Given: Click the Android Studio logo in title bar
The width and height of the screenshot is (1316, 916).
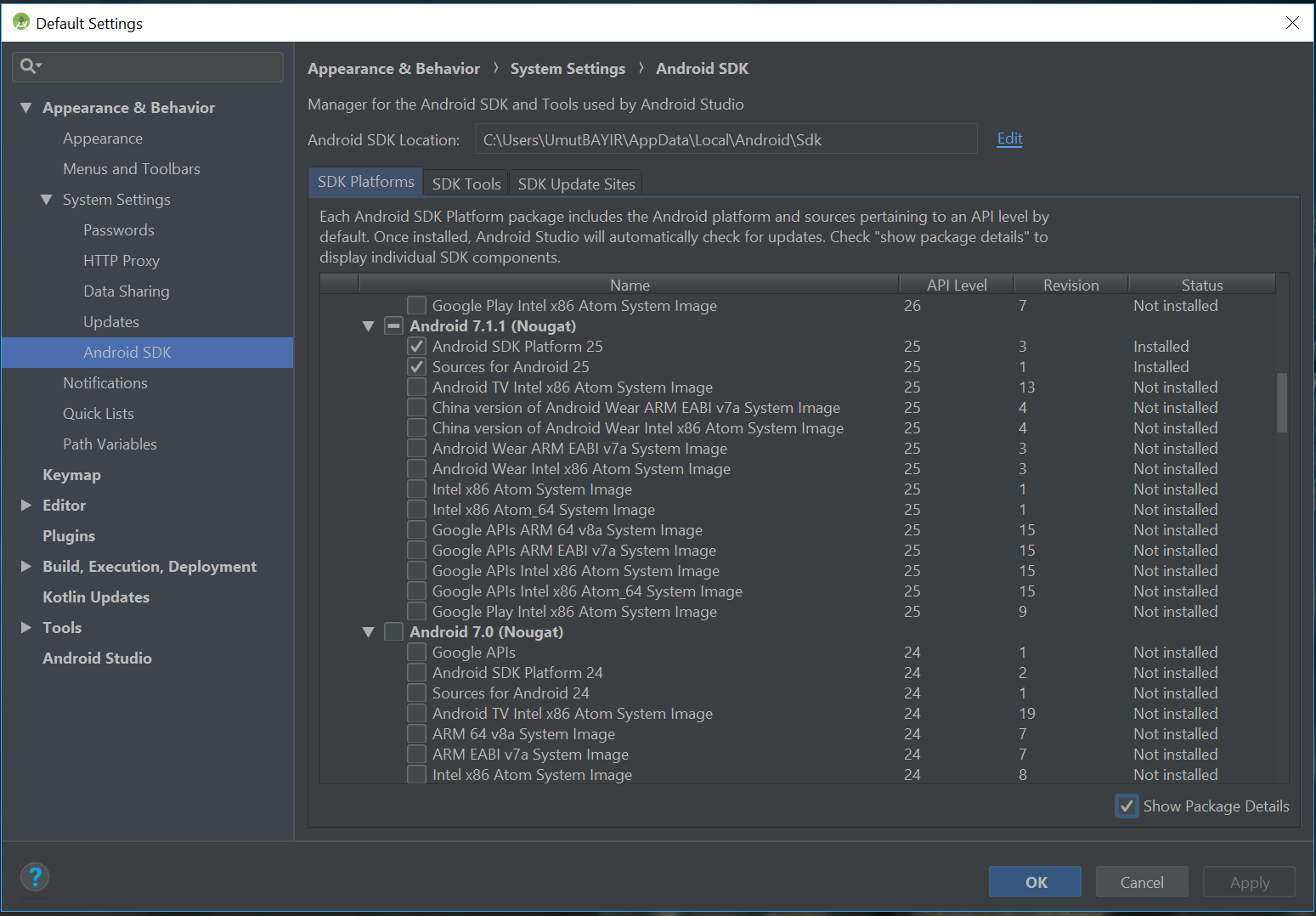Looking at the screenshot, I should tap(21, 23).
